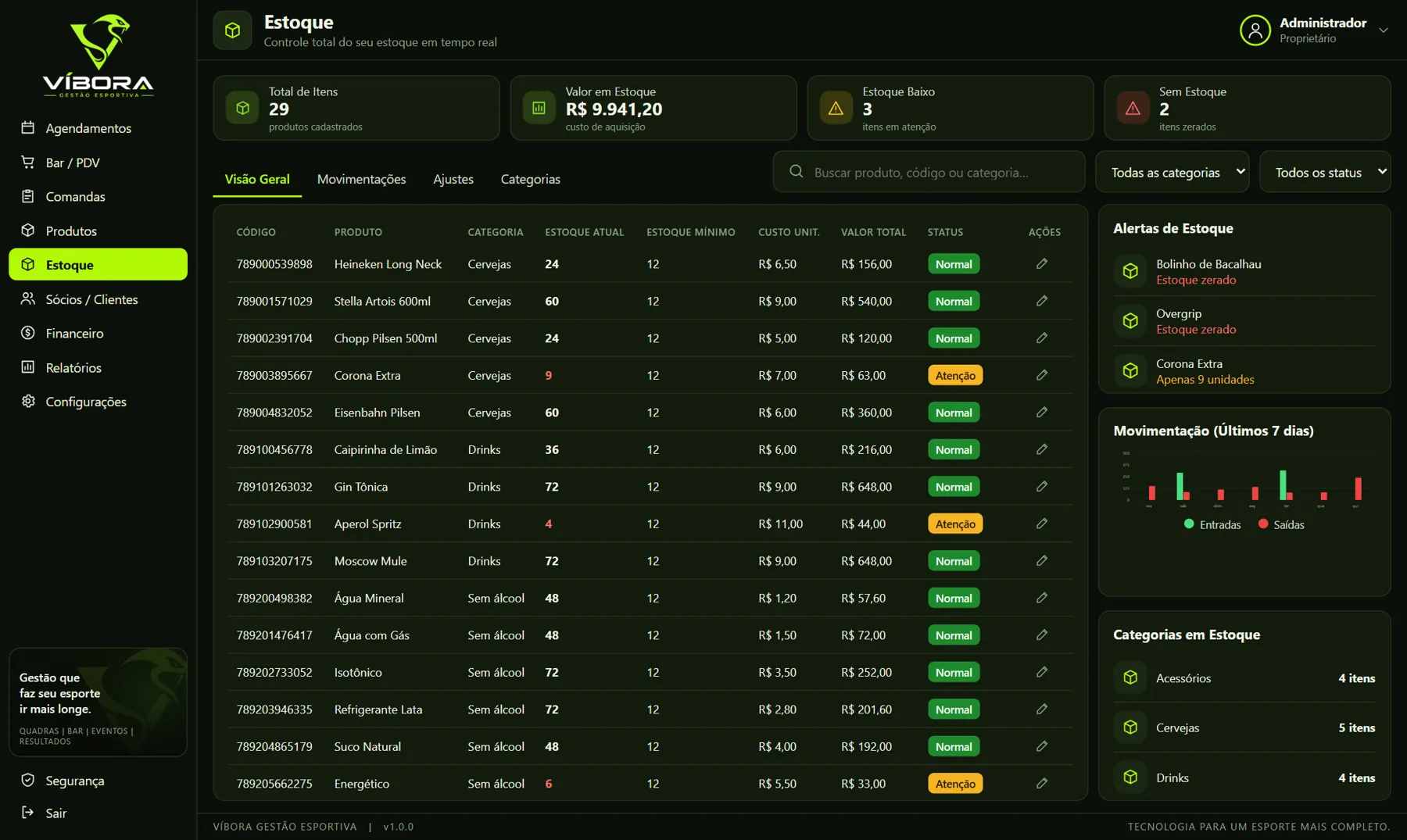Click the edit pencil for Heineken Long Neck
The width and height of the screenshot is (1407, 840).
[x=1041, y=264]
